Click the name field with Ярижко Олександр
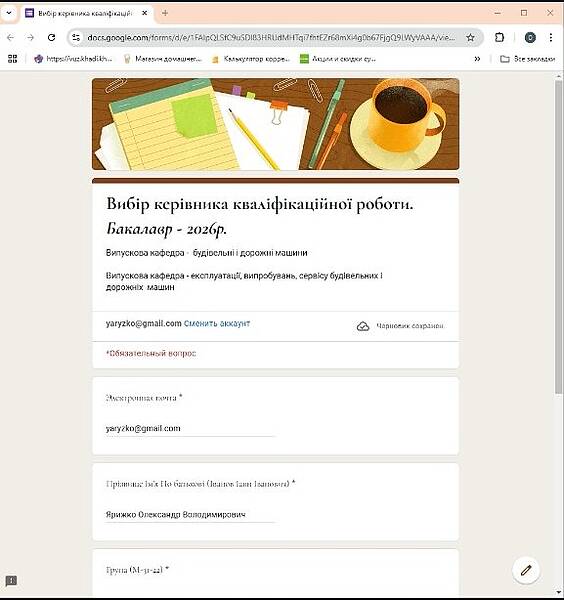 (190, 515)
